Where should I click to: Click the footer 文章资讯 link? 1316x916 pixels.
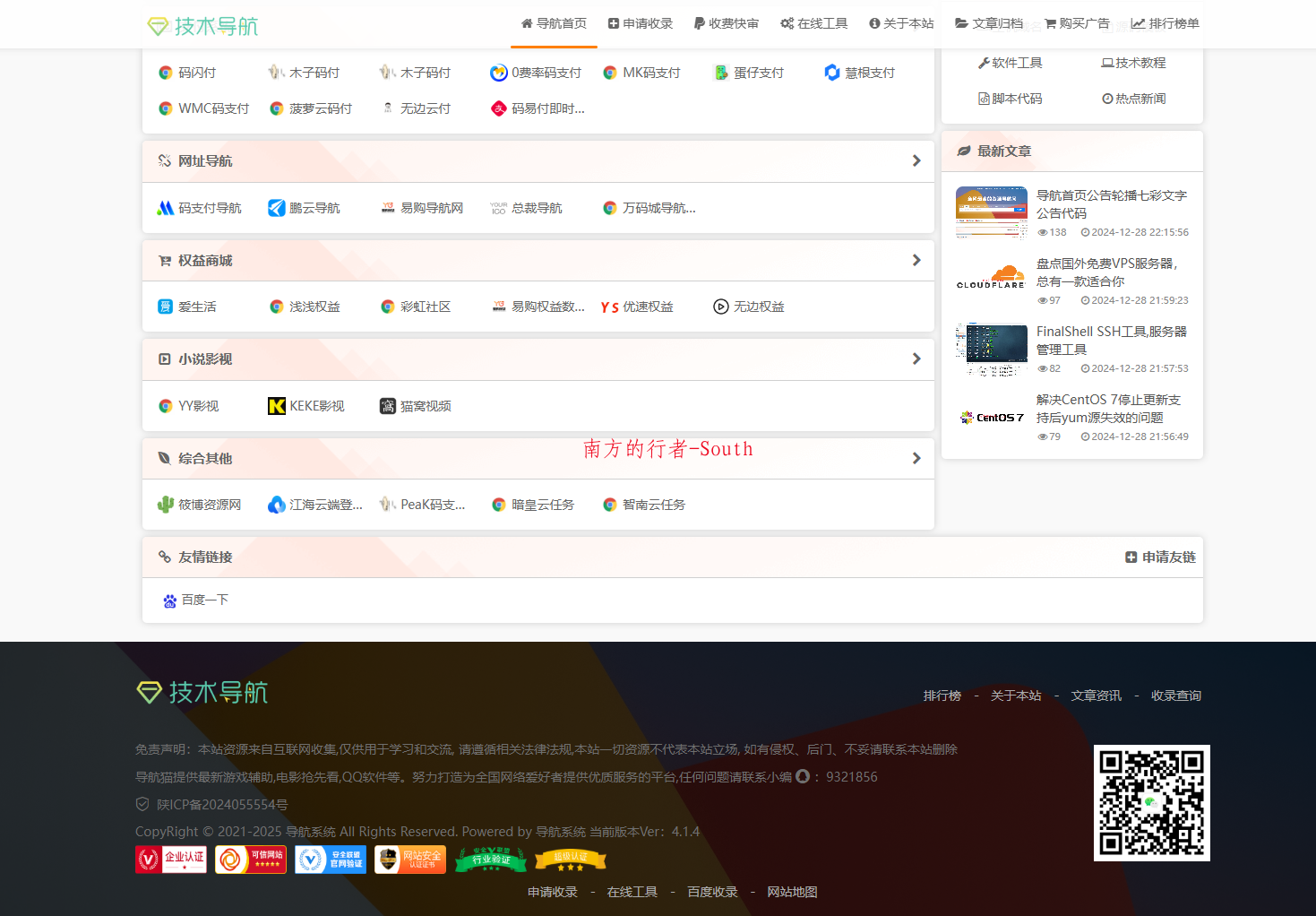click(1096, 696)
